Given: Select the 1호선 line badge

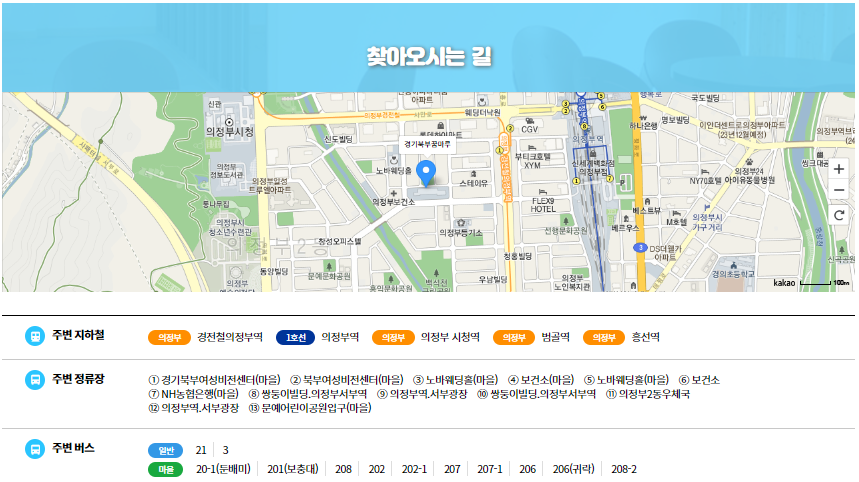Looking at the screenshot, I should click(x=294, y=338).
